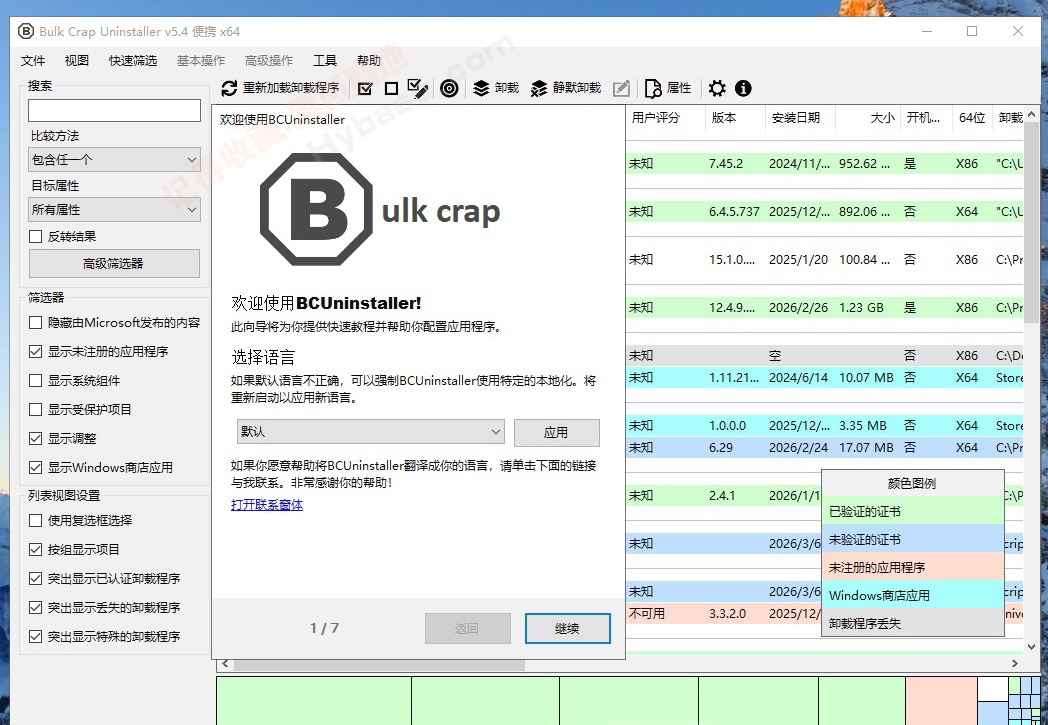Activate the target-a-window tool

(x=449, y=88)
